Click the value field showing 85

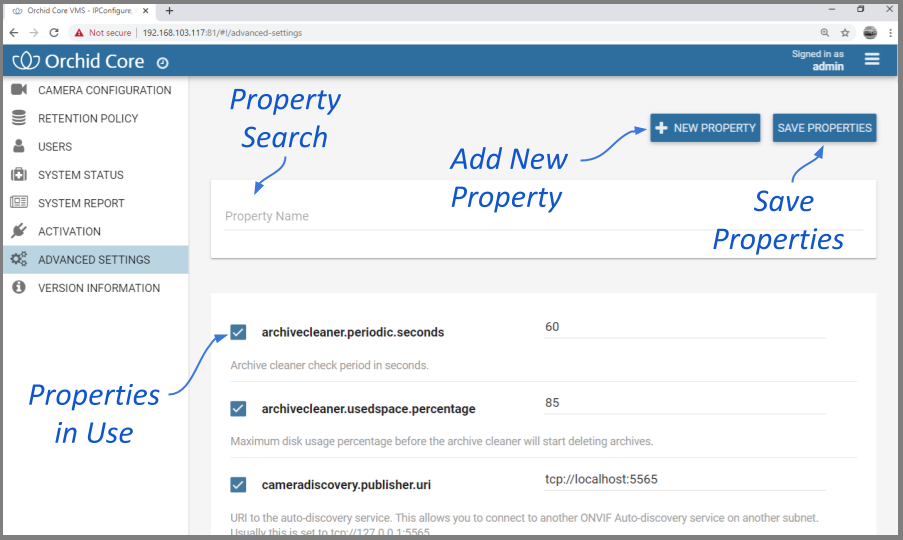684,403
